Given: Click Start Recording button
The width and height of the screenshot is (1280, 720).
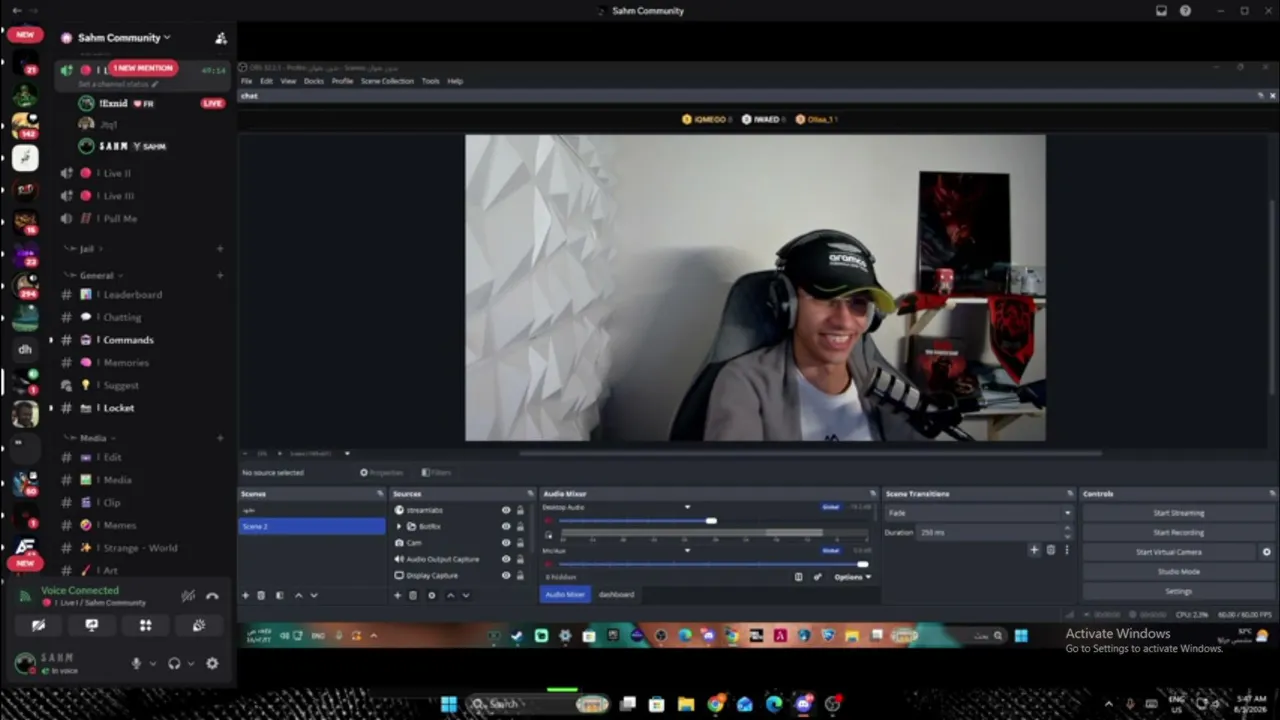Looking at the screenshot, I should point(1178,533).
